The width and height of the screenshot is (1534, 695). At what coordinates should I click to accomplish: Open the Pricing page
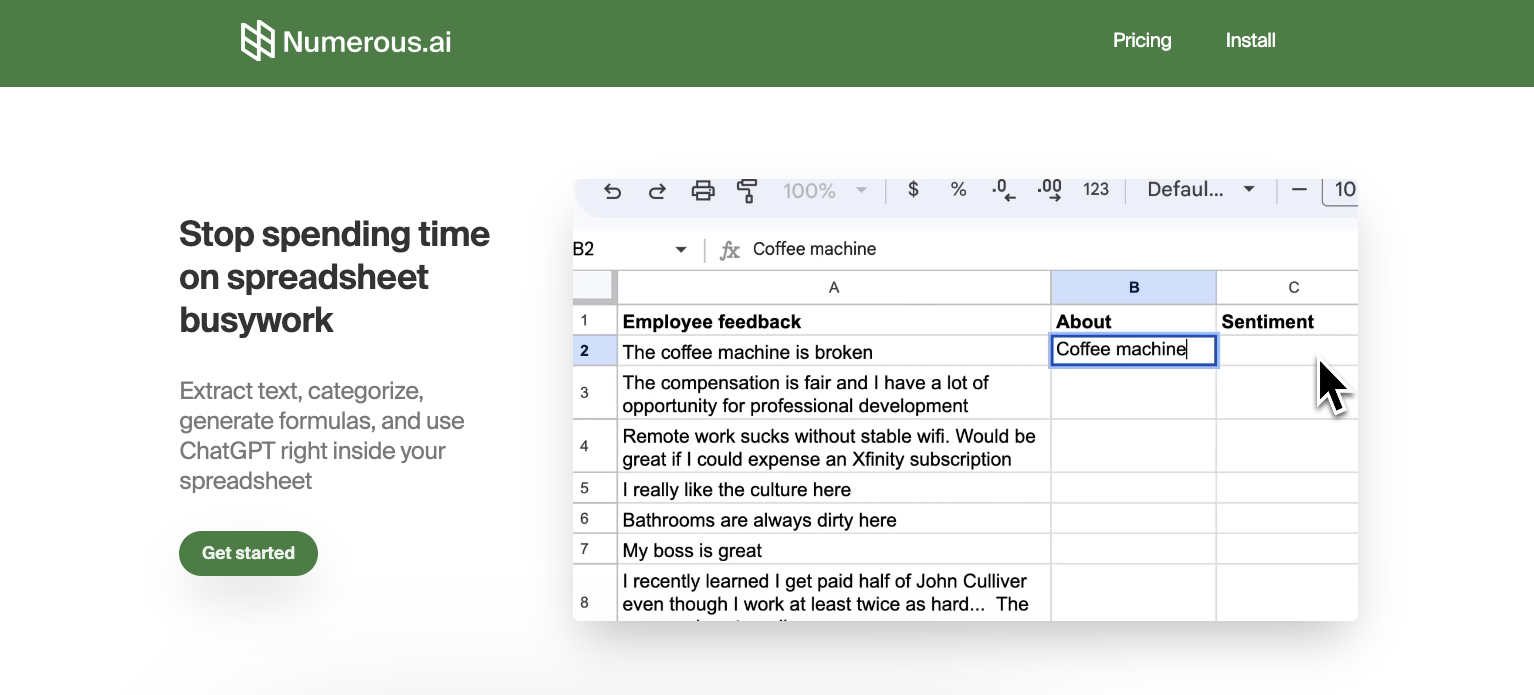tap(1142, 41)
